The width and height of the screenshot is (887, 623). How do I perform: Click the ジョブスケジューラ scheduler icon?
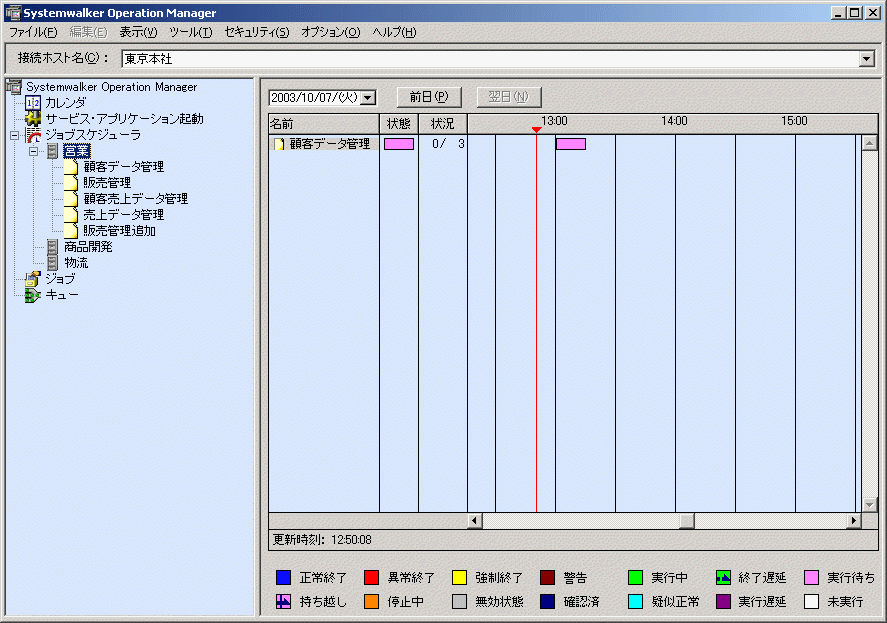(33, 135)
